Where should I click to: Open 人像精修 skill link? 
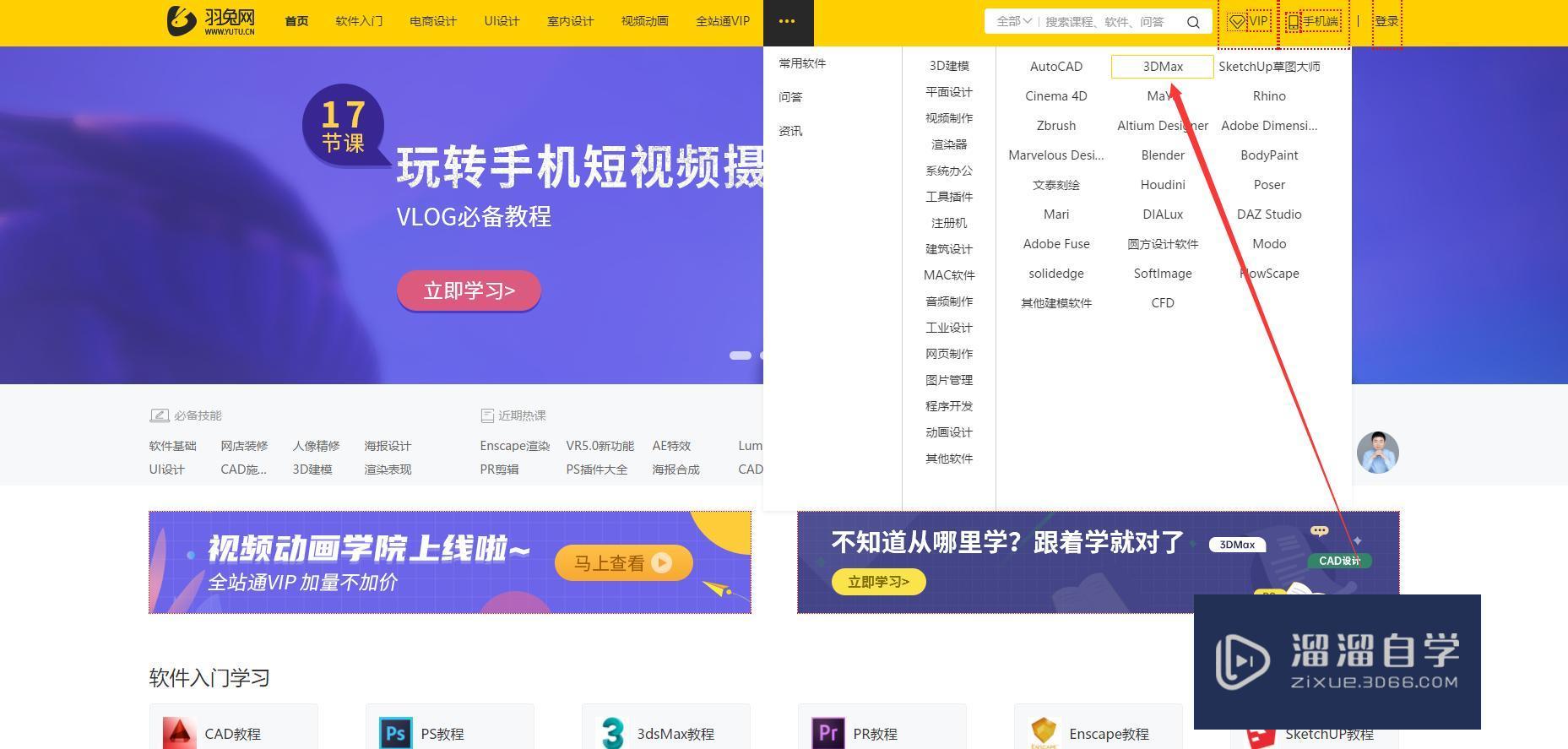[316, 446]
